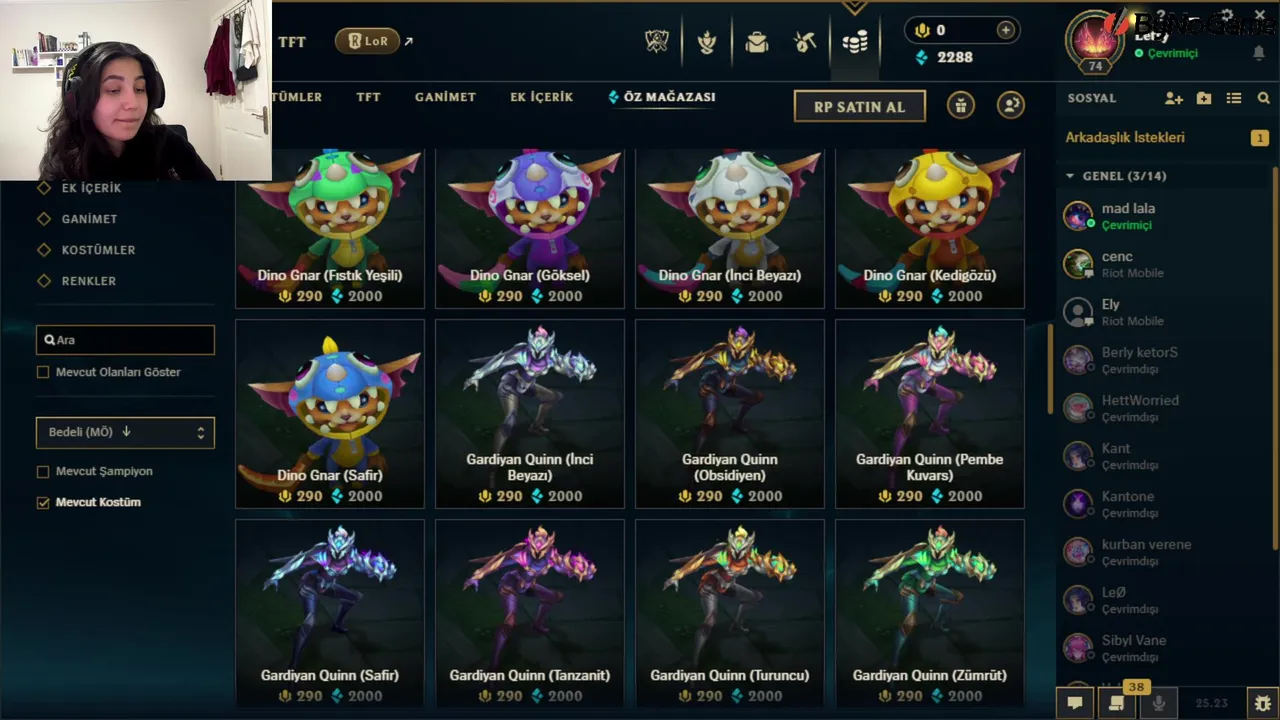Open the Collection backpack icon

tap(757, 42)
